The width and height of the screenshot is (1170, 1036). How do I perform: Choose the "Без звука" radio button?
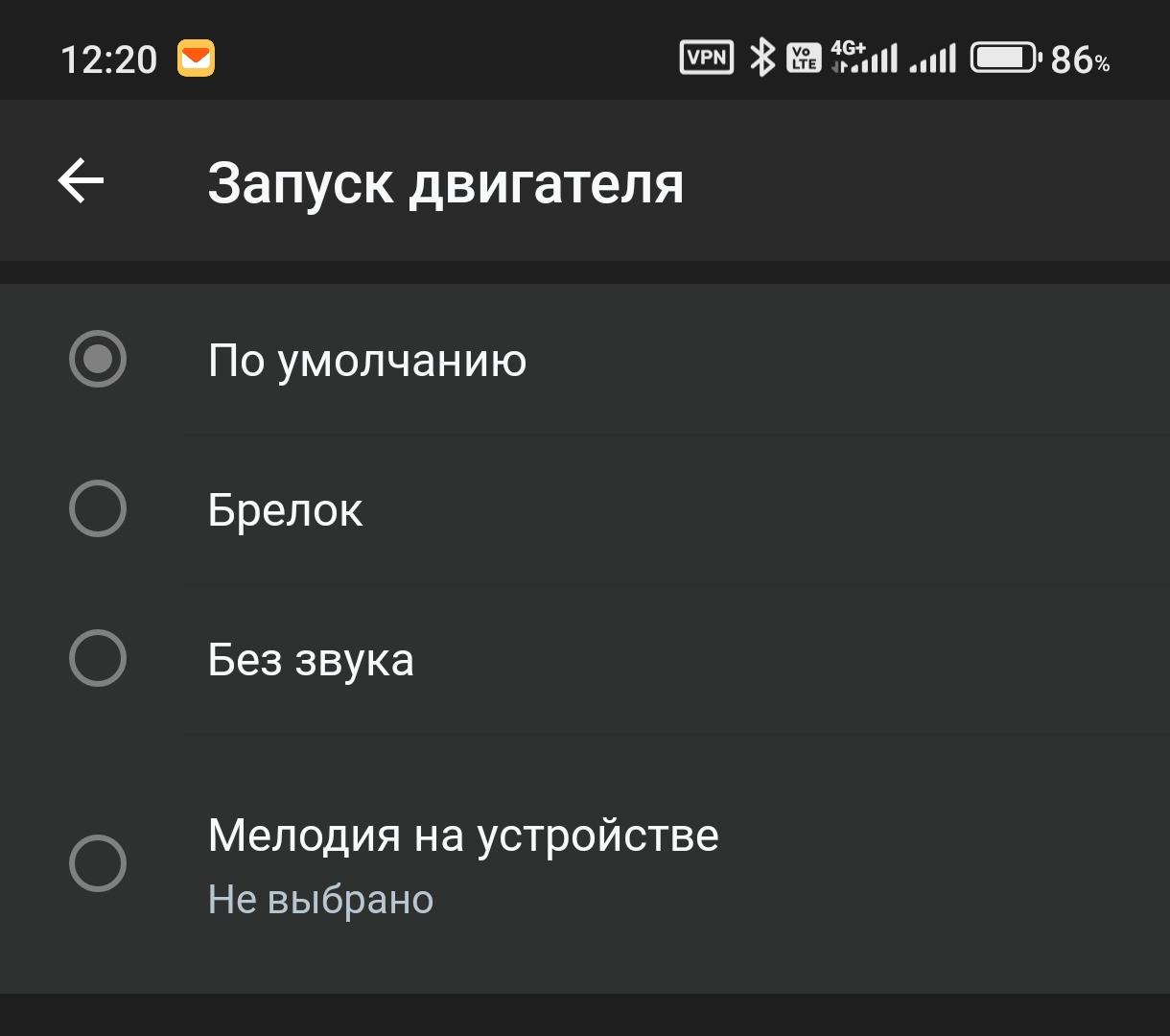pos(98,658)
